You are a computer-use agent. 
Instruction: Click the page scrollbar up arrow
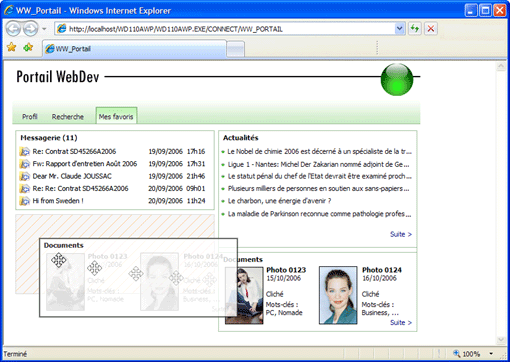[x=501, y=67]
